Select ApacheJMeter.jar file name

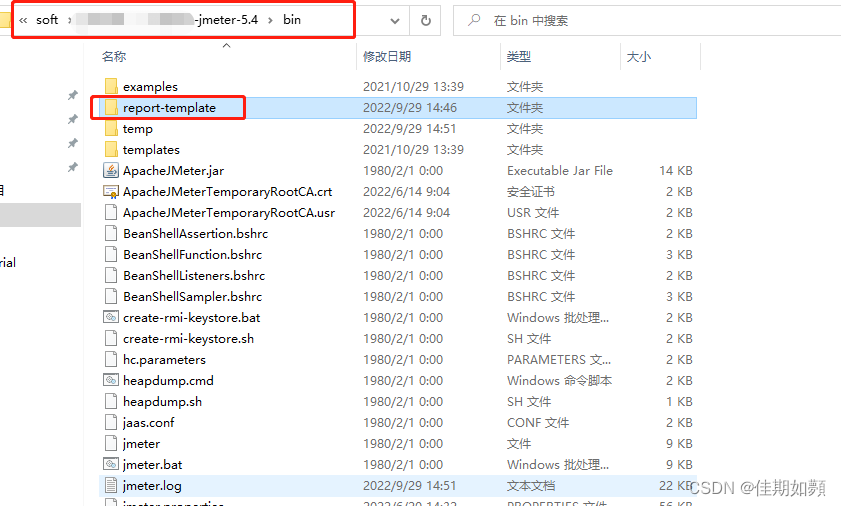tap(173, 171)
